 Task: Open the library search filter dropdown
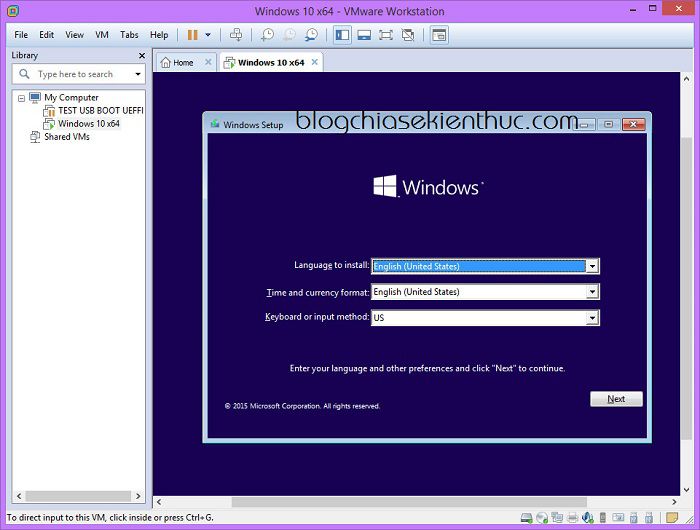(138, 74)
